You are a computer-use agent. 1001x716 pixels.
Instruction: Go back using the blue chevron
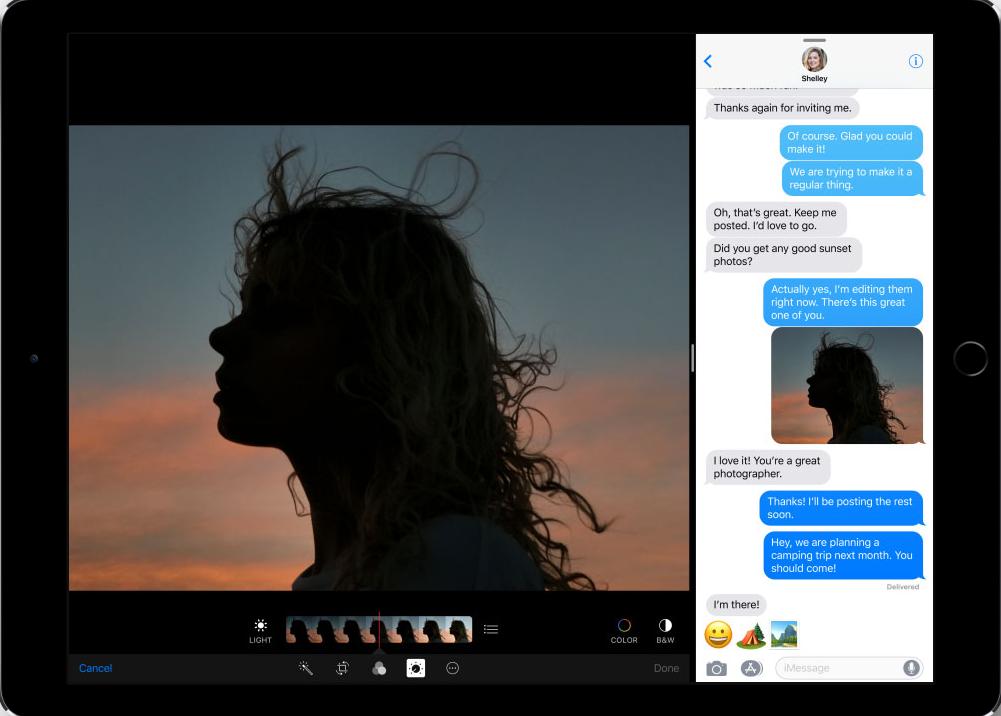pos(708,61)
